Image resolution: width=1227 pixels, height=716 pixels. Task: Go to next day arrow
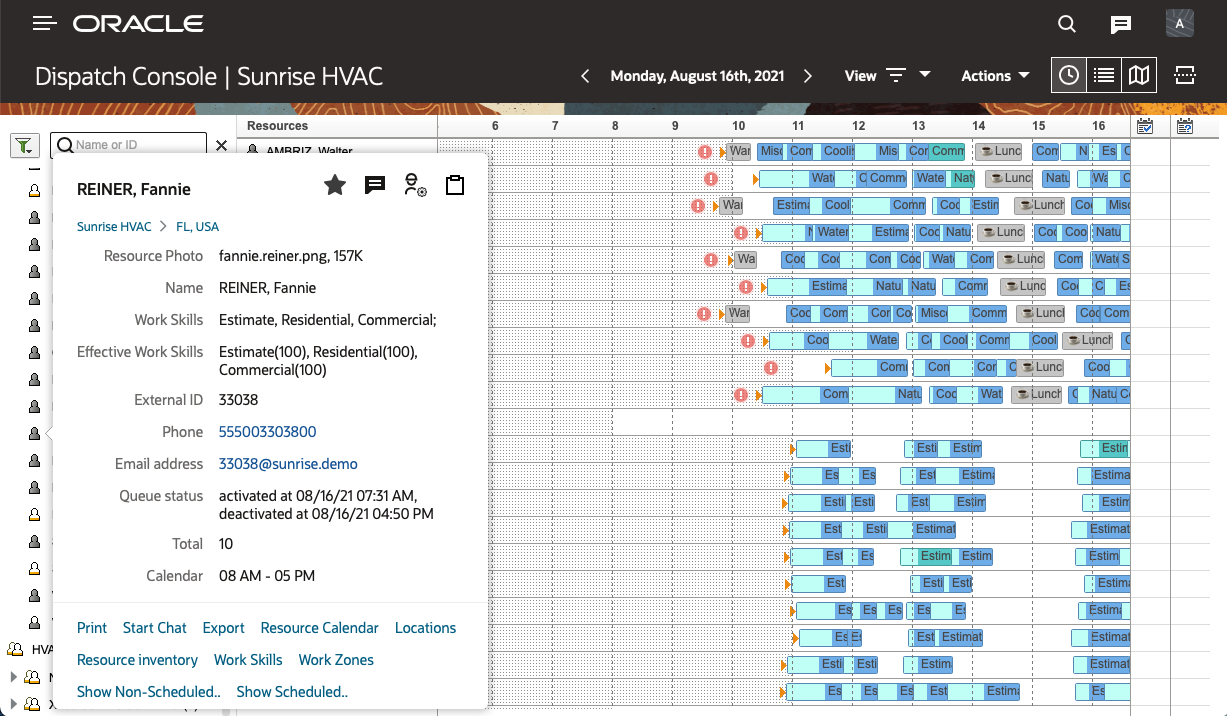tap(808, 76)
